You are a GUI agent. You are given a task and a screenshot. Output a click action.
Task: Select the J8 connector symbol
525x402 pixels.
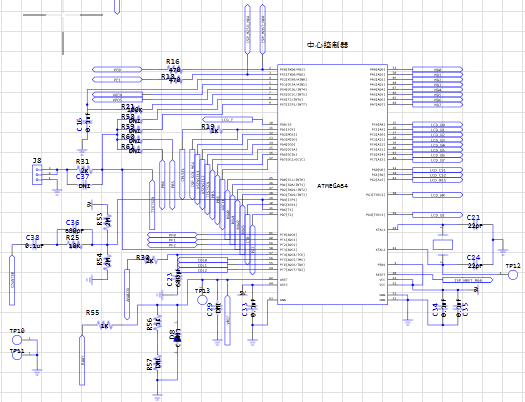(x=37, y=174)
